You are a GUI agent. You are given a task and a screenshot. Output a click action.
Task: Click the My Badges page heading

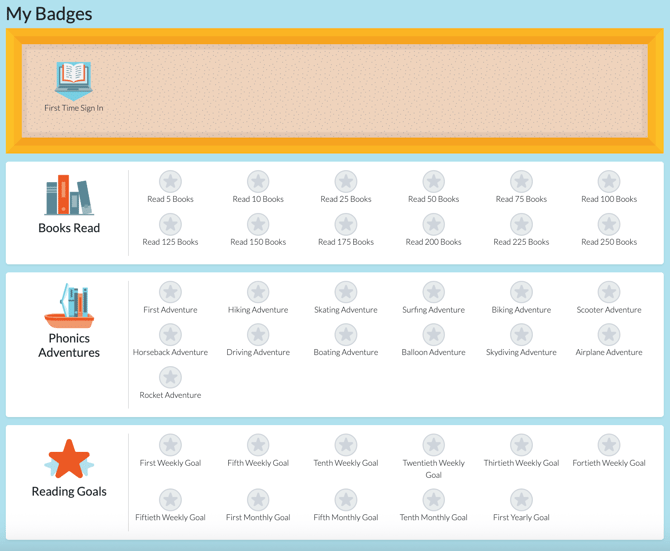pos(49,14)
